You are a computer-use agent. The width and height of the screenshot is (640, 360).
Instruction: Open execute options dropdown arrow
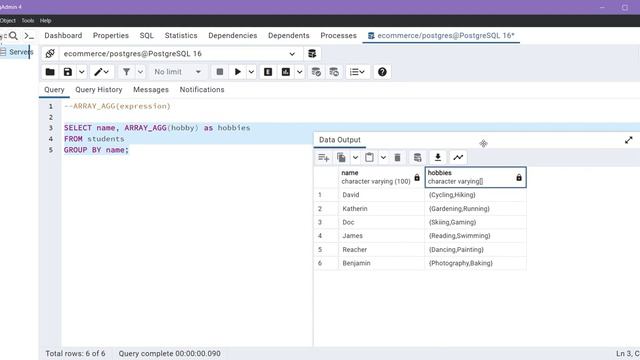click(x=251, y=72)
